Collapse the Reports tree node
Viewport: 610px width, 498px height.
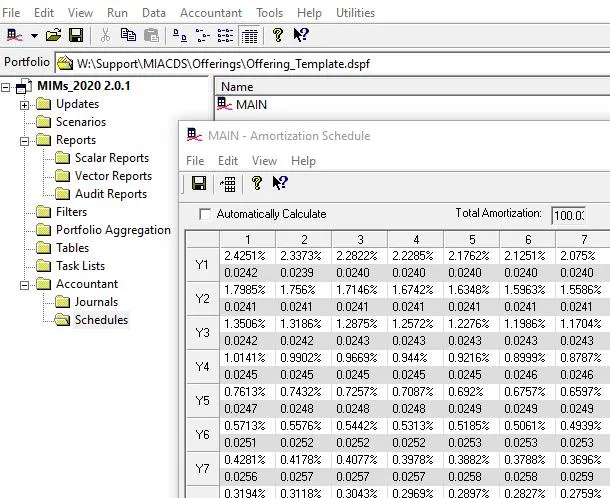(x=25, y=140)
